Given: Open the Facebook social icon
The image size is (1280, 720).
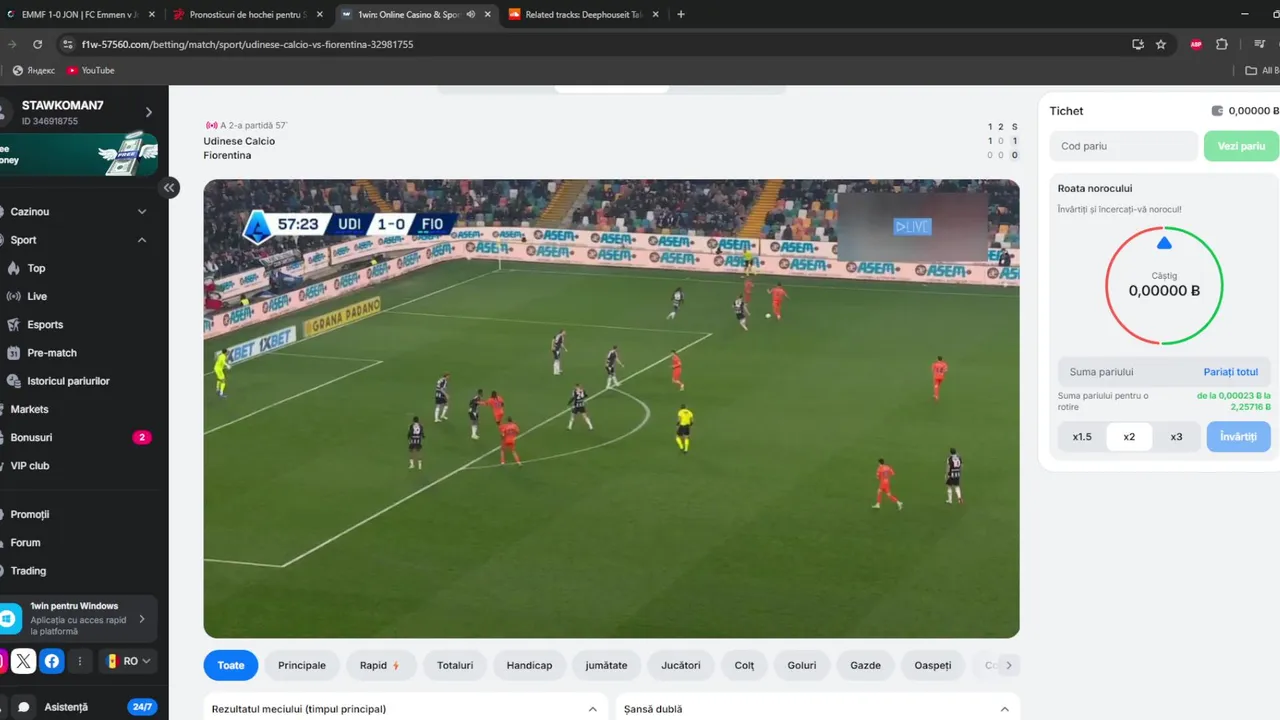Looking at the screenshot, I should [x=52, y=661].
